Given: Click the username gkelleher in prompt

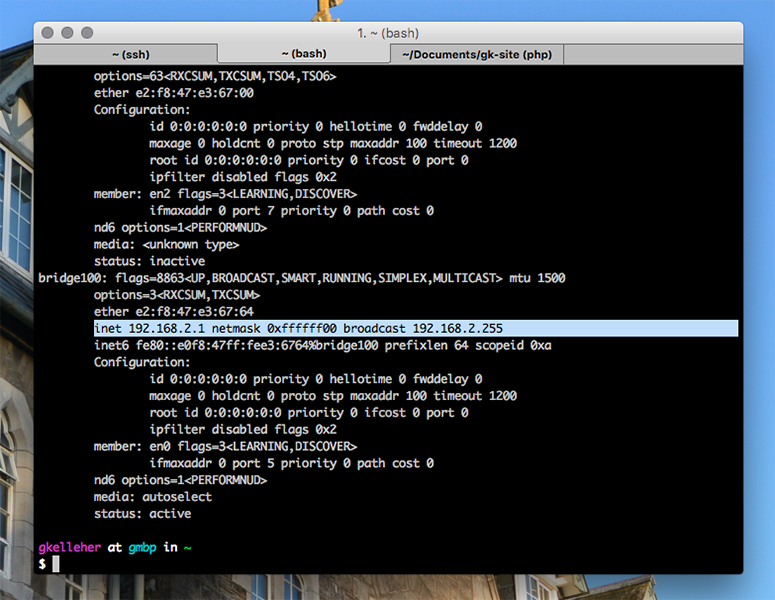Looking at the screenshot, I should point(70,547).
